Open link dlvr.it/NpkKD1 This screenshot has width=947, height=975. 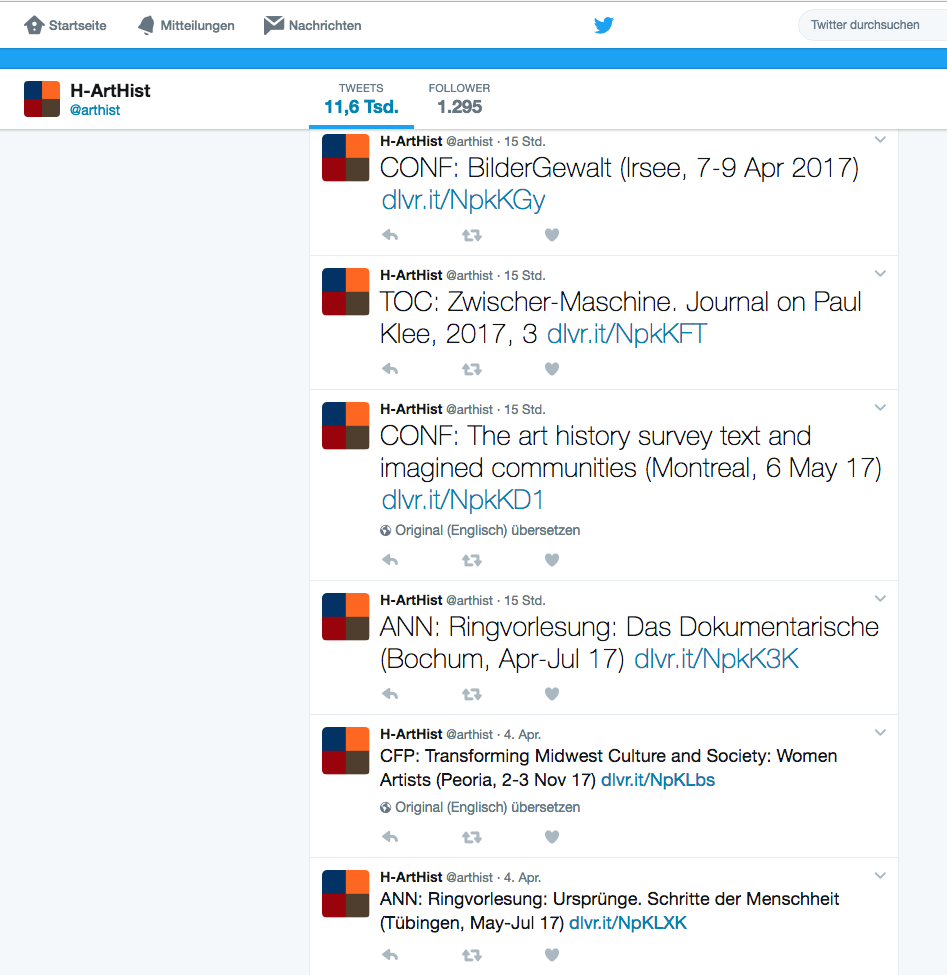tap(463, 500)
